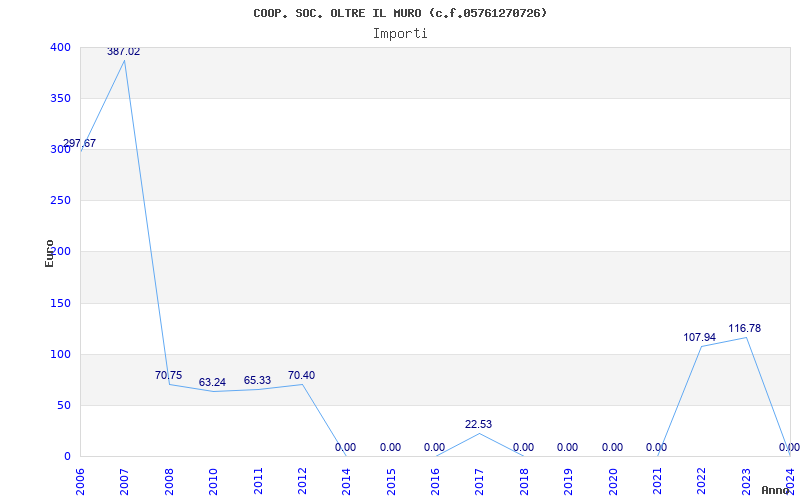Image resolution: width=800 pixels, height=500 pixels.
Task: Select the 297.67 data label
Action: [x=79, y=143]
